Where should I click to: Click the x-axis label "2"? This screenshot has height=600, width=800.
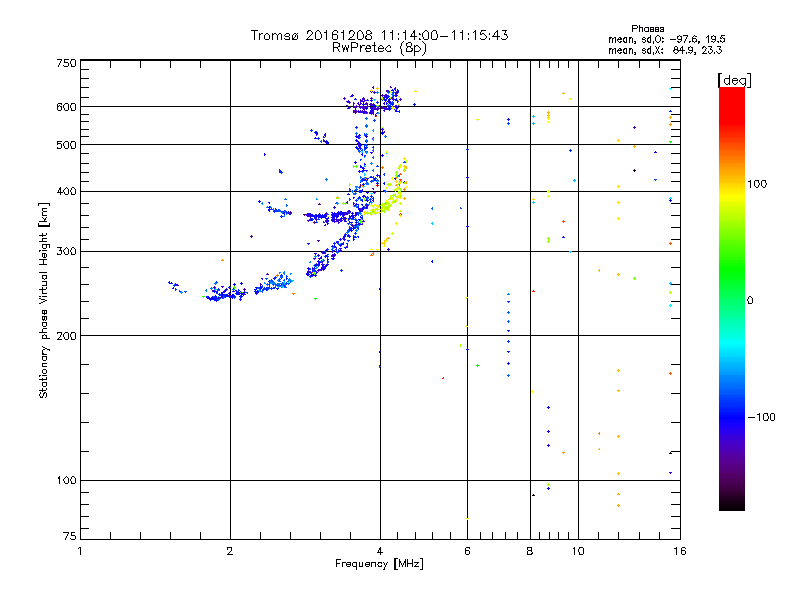click(x=230, y=552)
